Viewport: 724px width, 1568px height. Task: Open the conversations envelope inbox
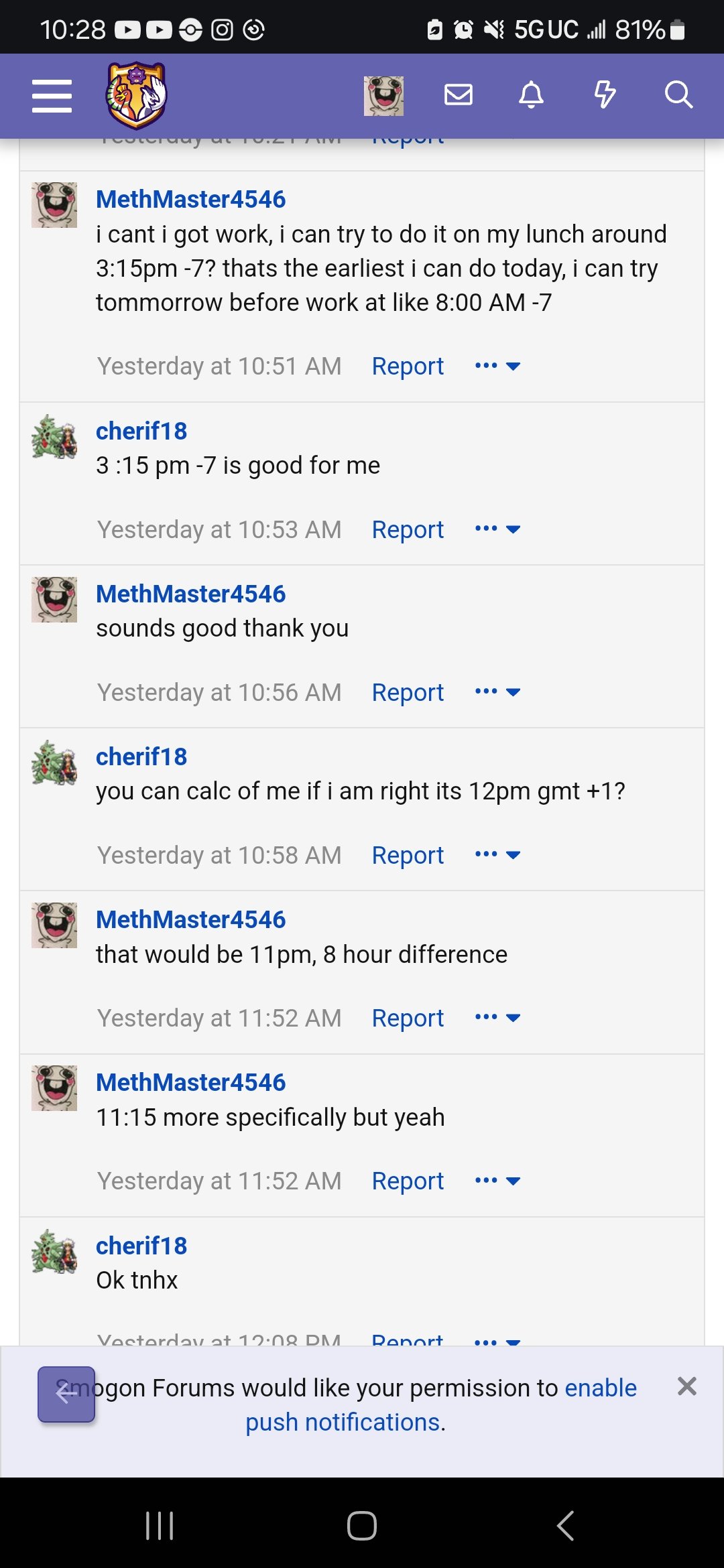point(459,95)
